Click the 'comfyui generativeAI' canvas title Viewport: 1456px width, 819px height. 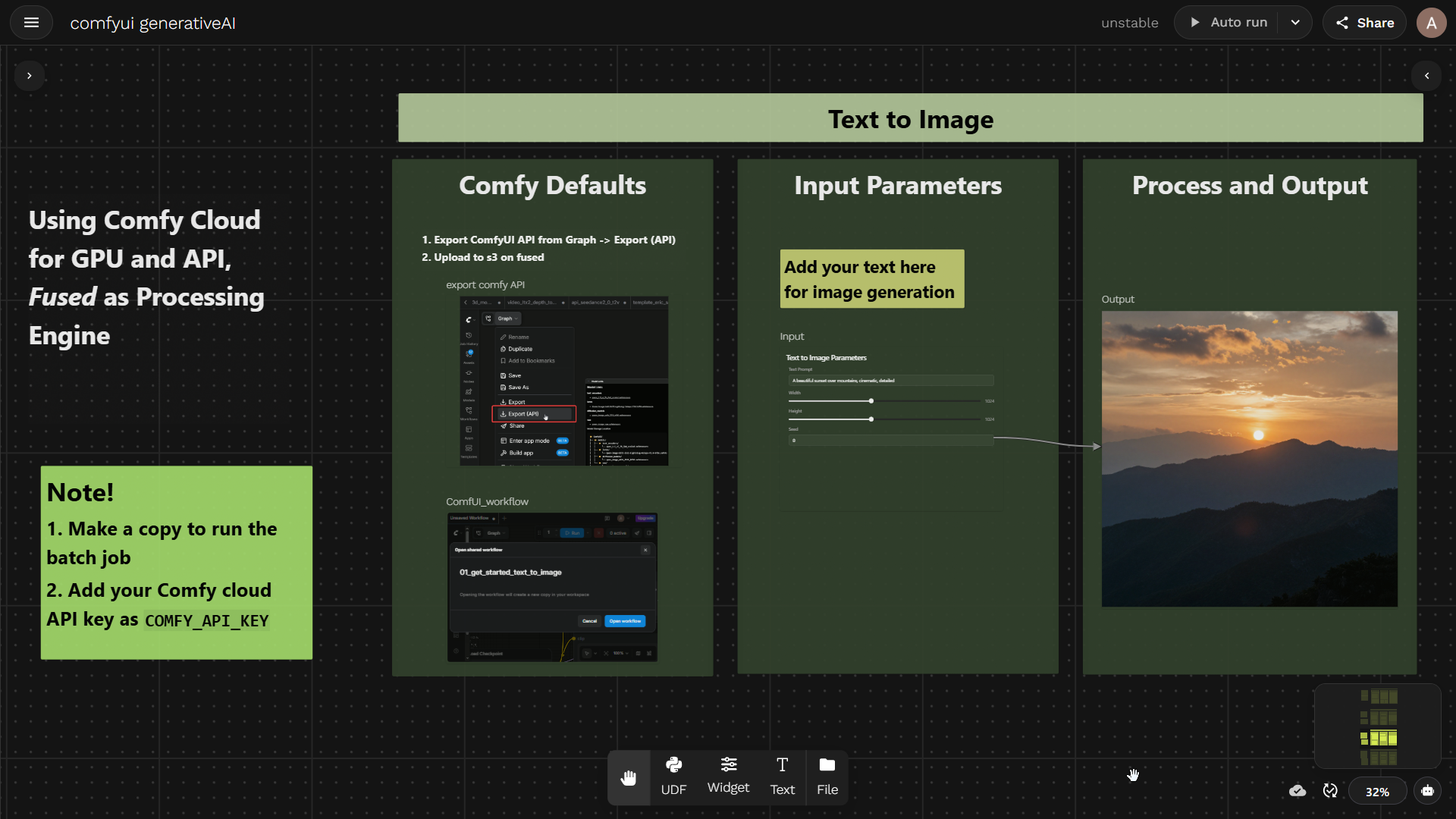click(x=152, y=23)
